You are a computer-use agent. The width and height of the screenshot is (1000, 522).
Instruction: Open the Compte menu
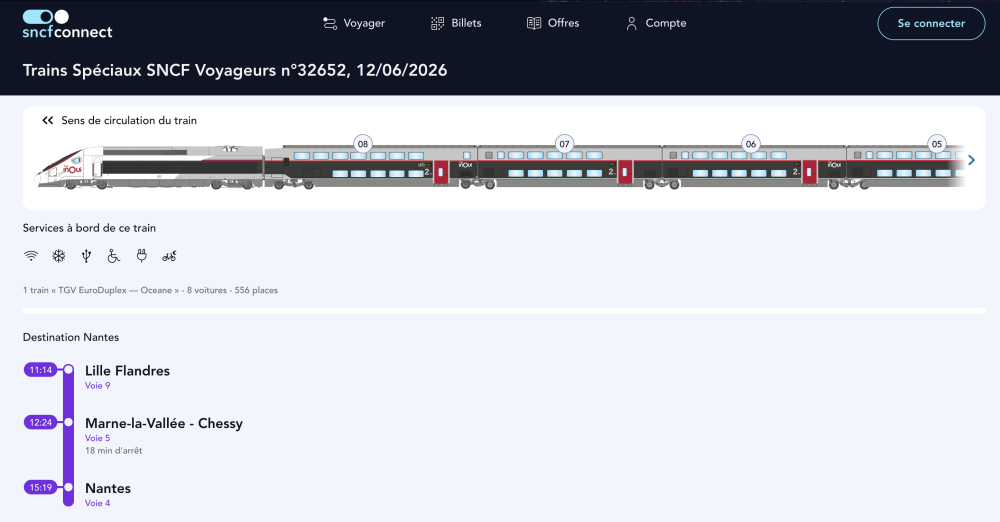point(656,24)
